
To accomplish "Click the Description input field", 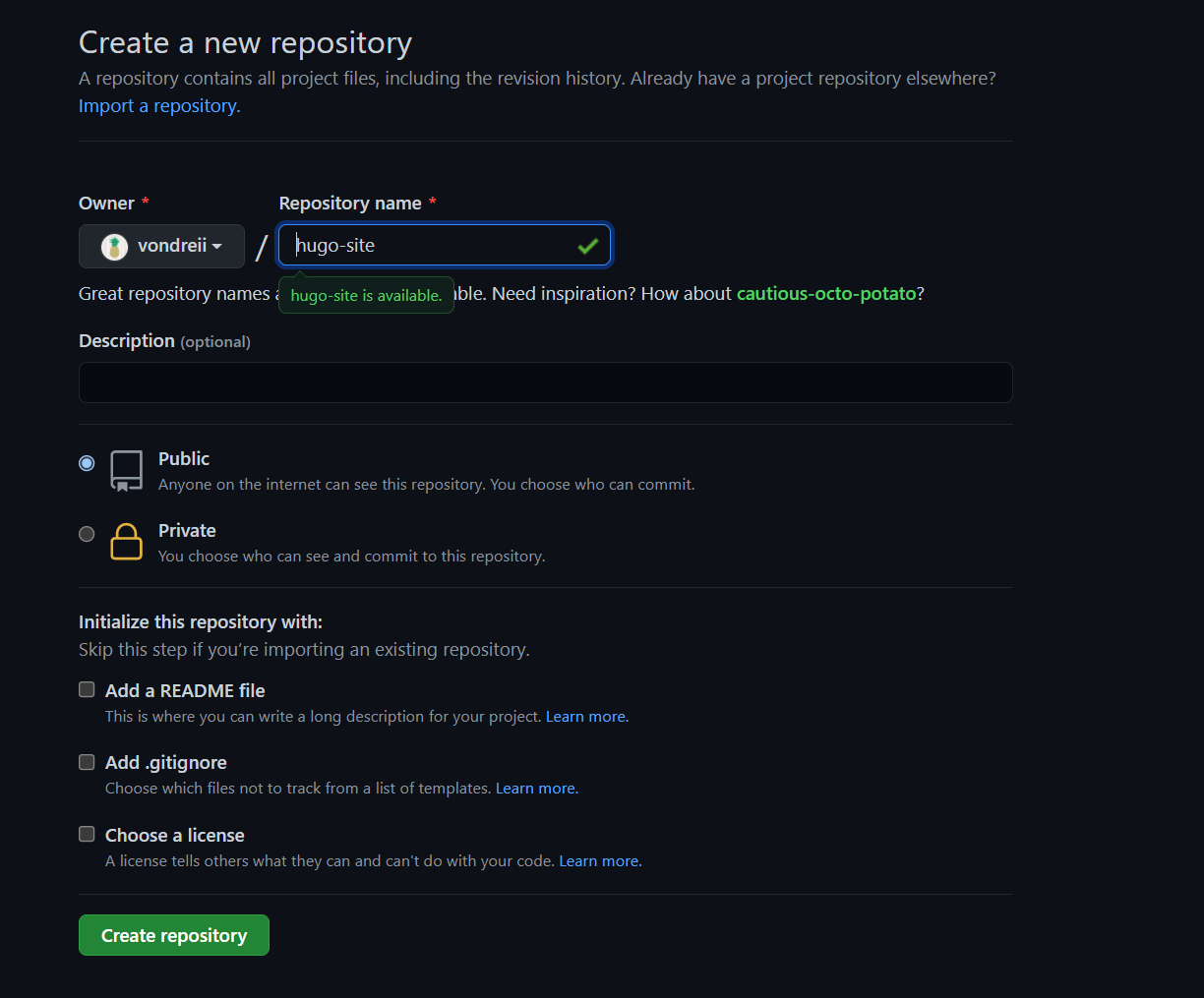I will (545, 382).
